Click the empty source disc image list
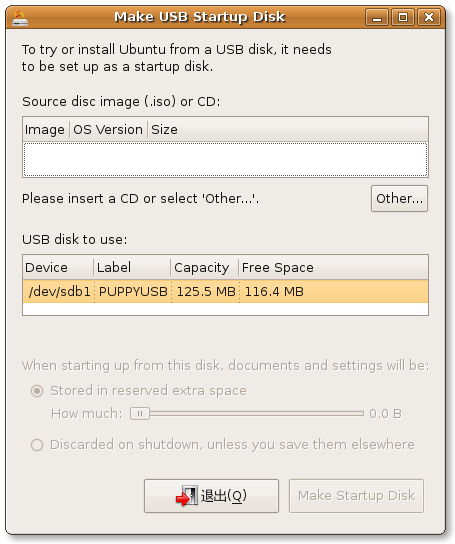 tap(225, 159)
